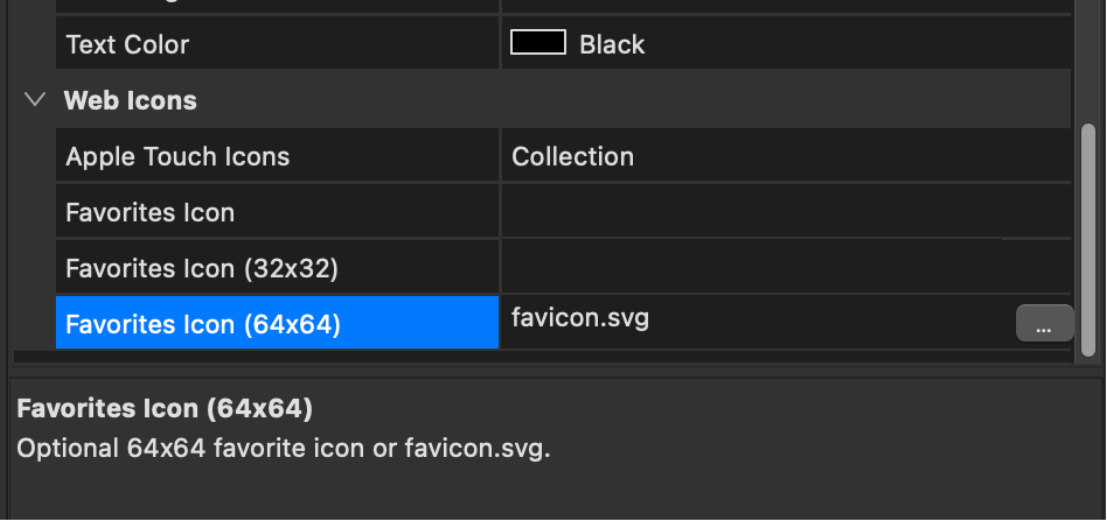Select the Favorites Icon property label

pos(150,213)
